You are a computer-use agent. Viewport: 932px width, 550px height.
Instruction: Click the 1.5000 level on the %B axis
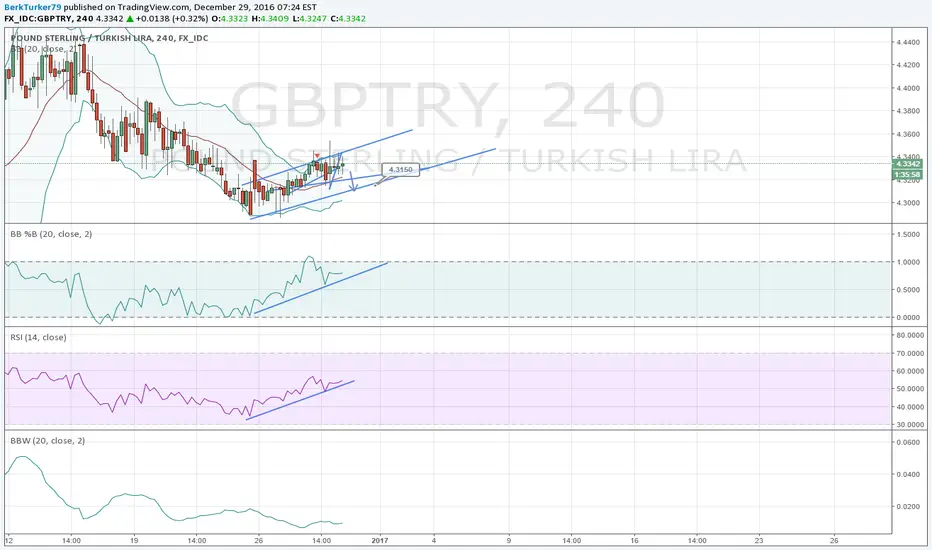coord(908,234)
